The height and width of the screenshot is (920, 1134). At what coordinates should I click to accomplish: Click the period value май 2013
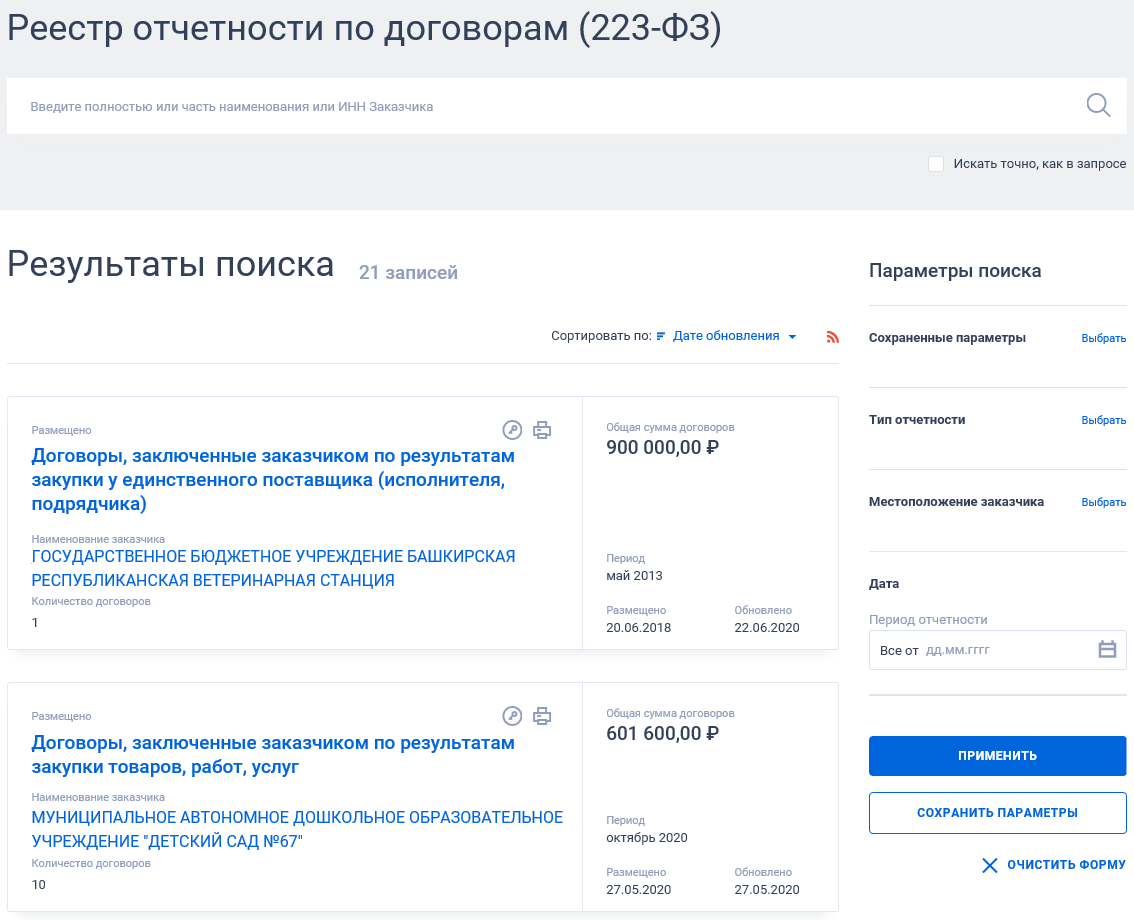[634, 576]
